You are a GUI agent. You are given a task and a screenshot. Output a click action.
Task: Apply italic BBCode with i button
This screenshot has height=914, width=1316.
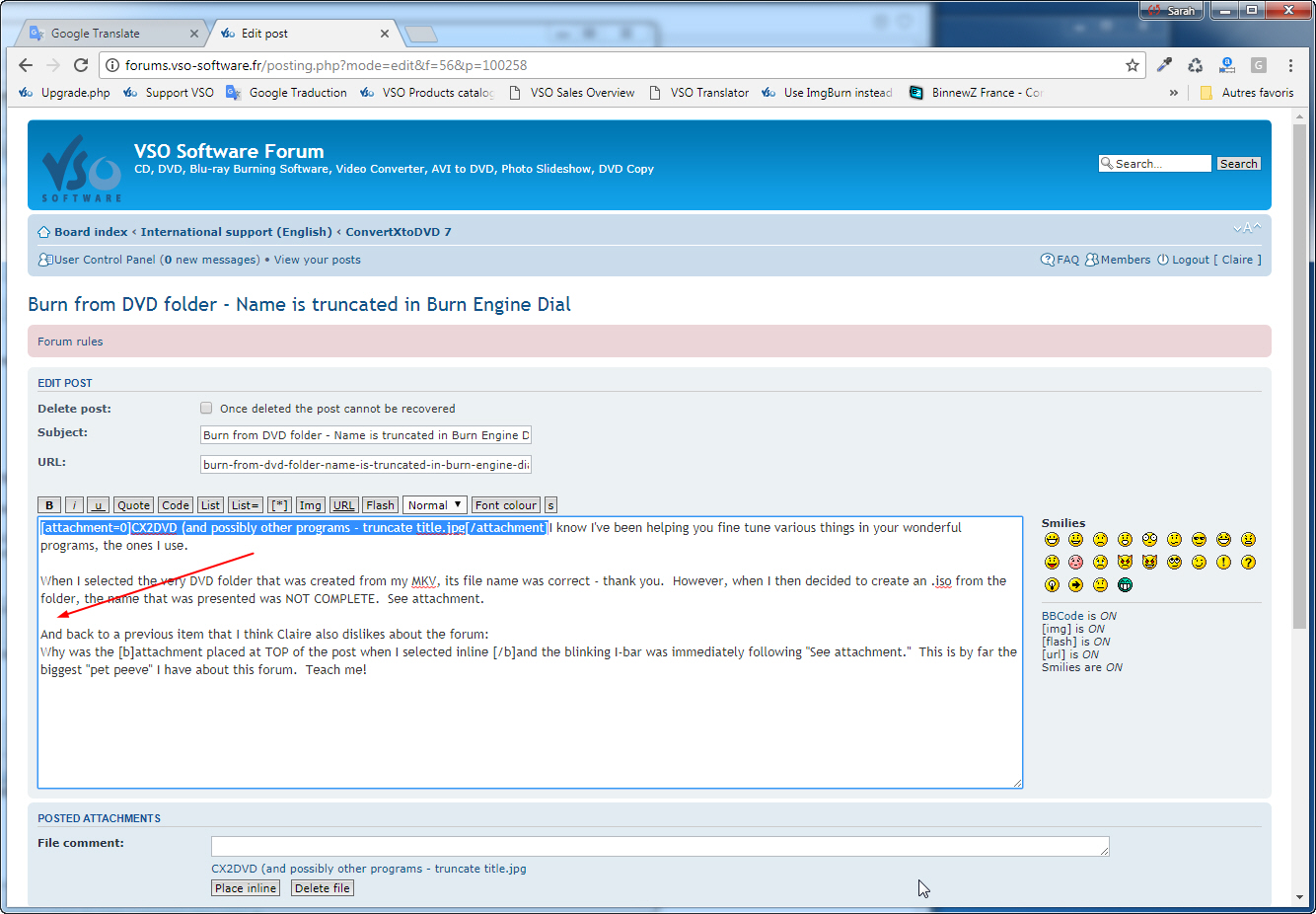(74, 505)
